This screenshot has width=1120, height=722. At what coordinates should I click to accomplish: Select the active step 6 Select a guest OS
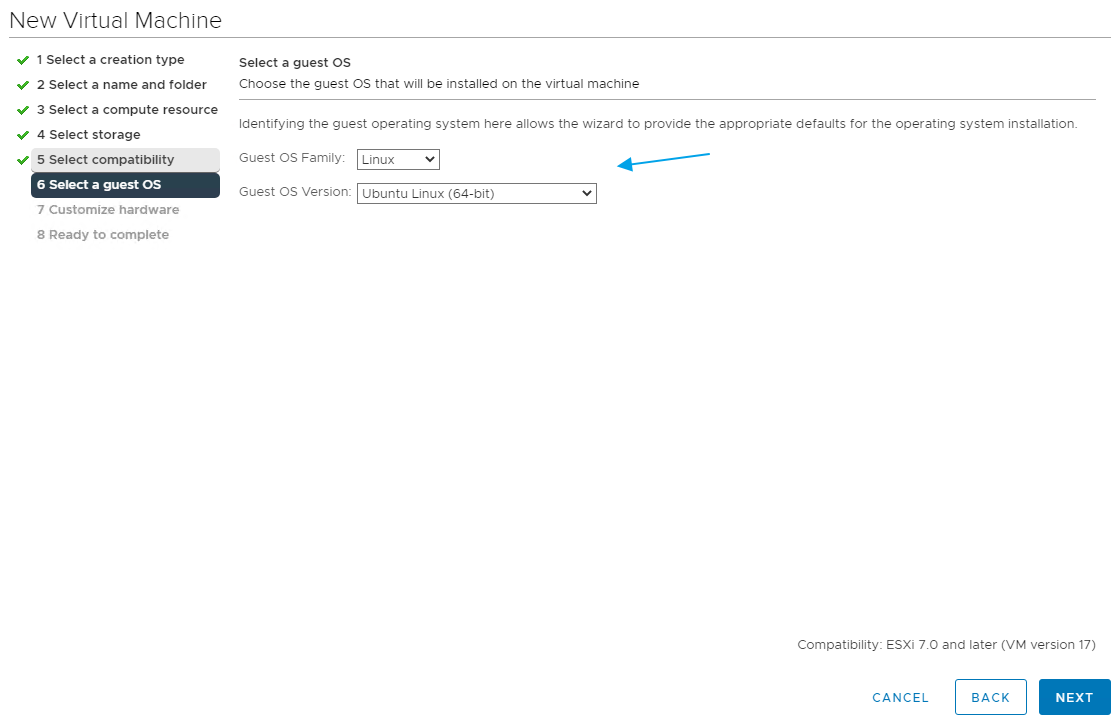click(98, 185)
